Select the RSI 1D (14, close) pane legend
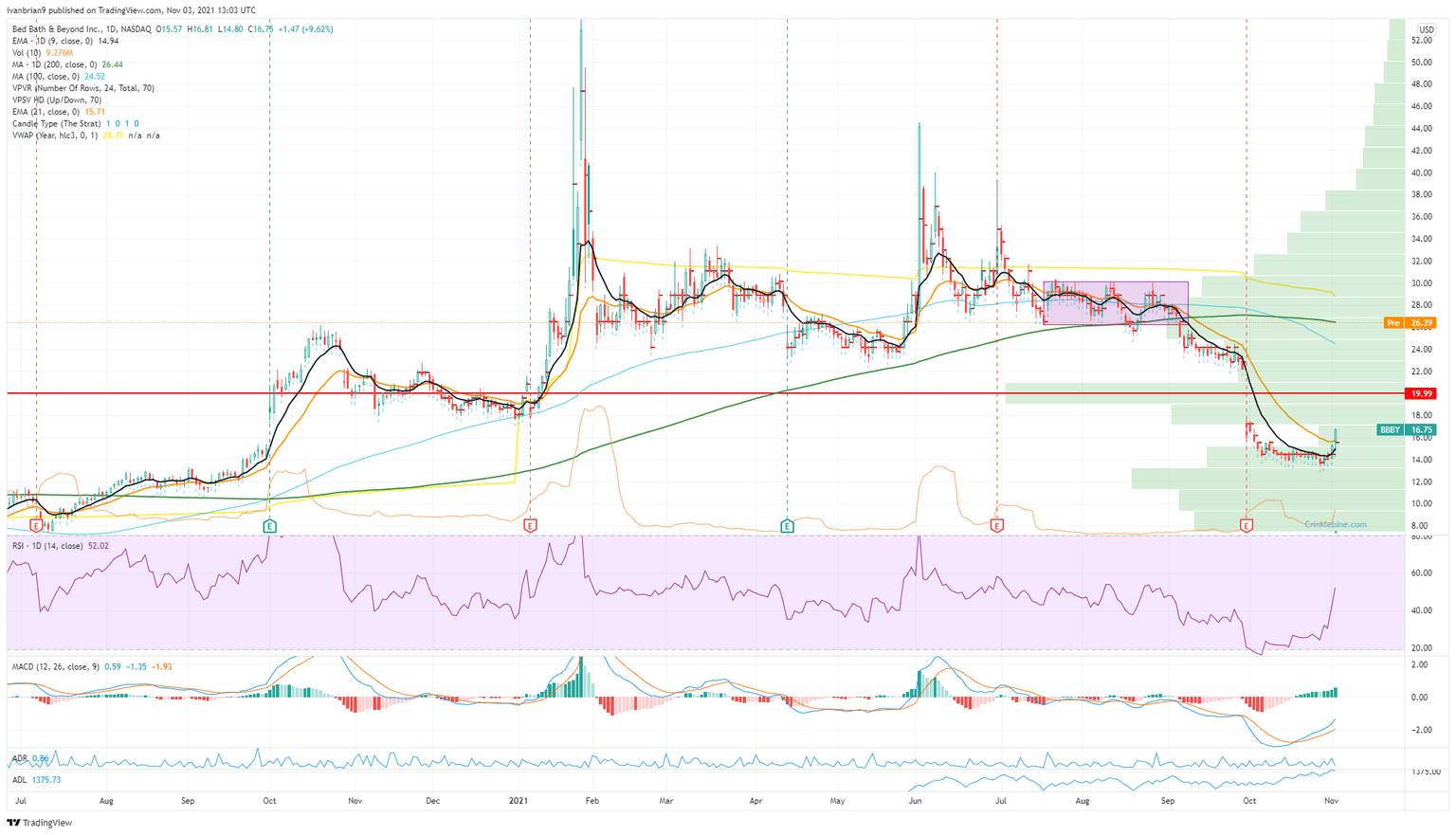 pyautogui.click(x=60, y=545)
